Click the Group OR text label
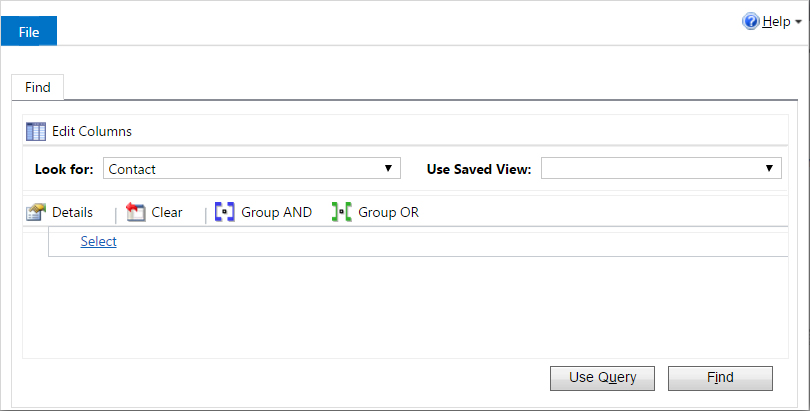The width and height of the screenshot is (810, 411). [x=388, y=212]
